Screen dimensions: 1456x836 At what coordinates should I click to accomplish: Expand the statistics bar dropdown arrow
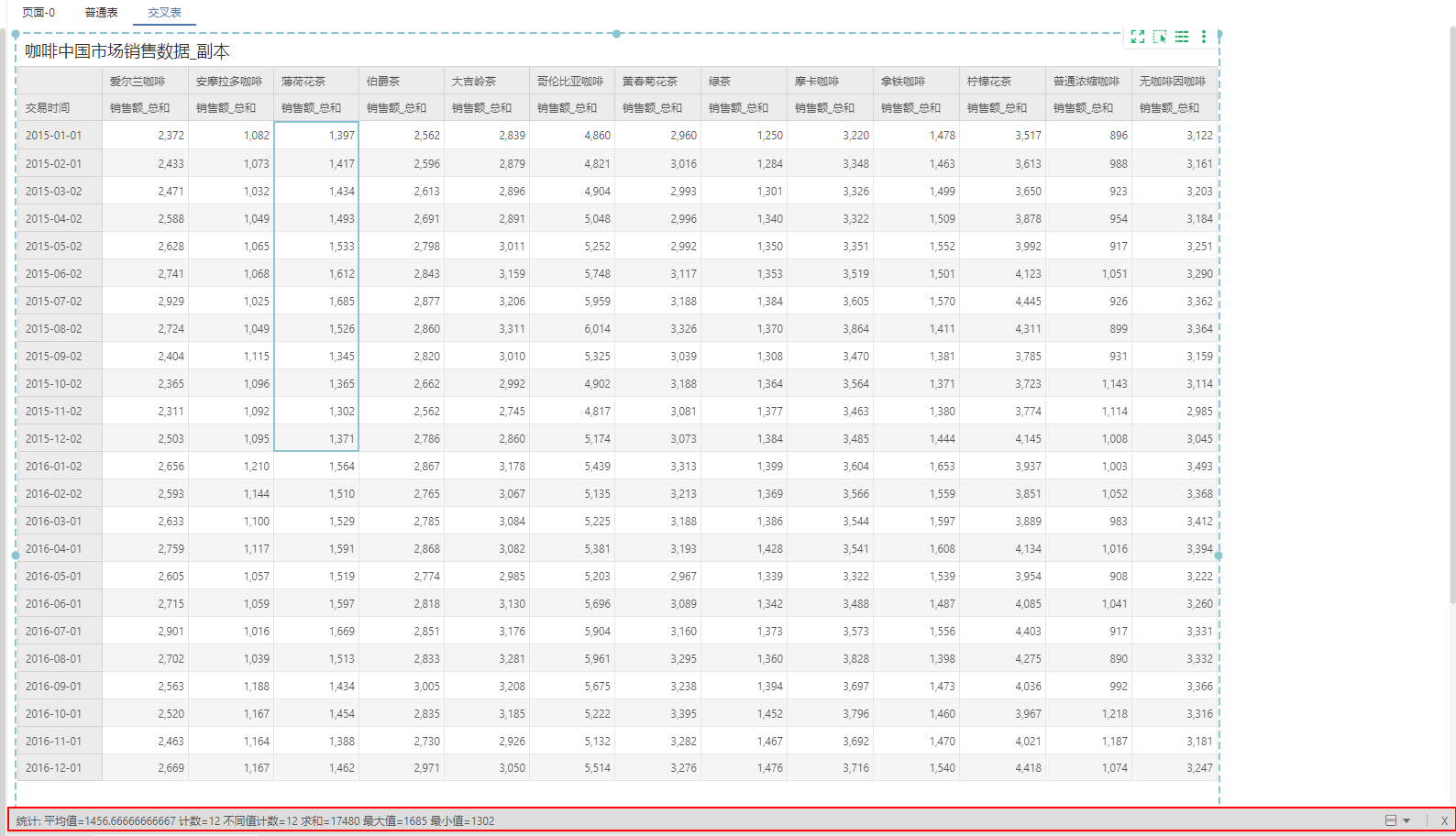1406,820
